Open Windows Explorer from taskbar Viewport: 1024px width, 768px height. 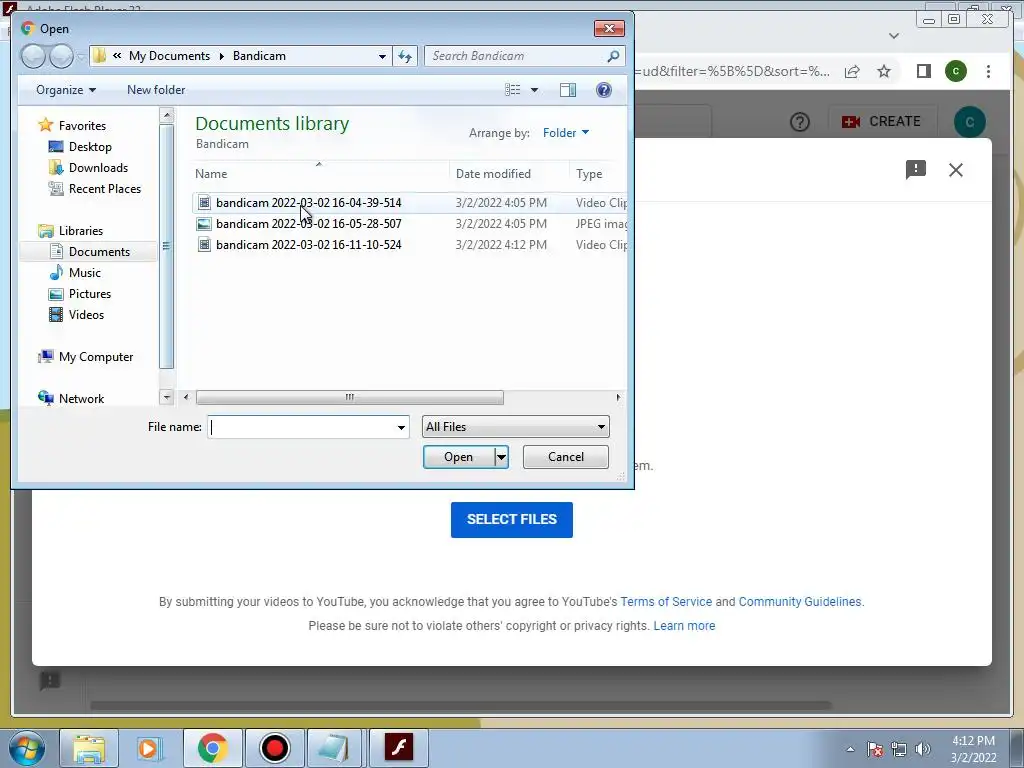pyautogui.click(x=89, y=748)
